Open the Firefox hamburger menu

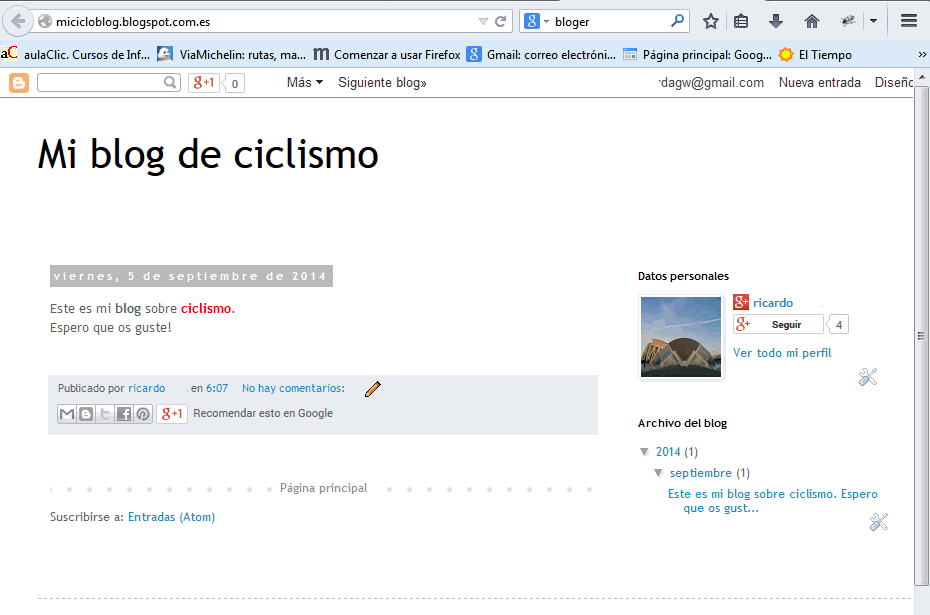[908, 21]
